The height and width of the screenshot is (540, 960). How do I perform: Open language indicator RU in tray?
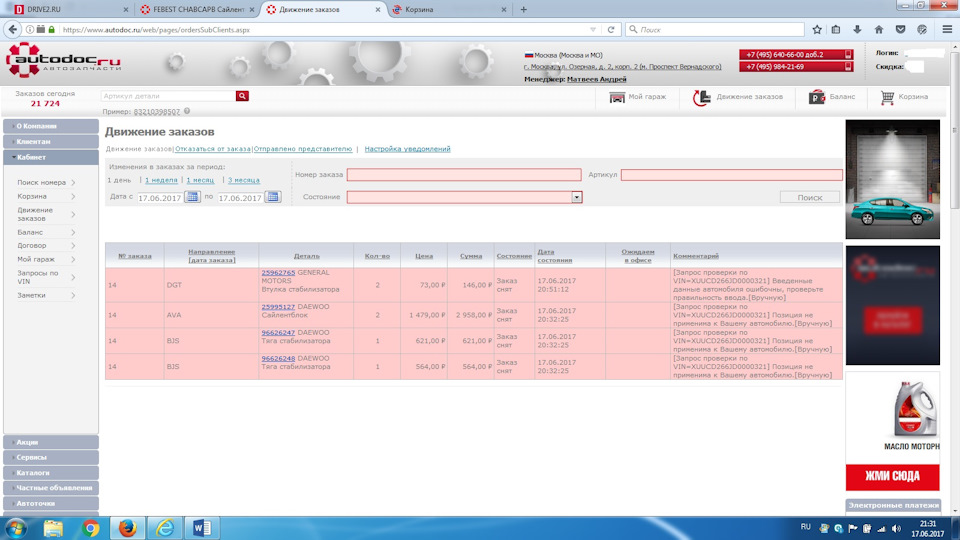tap(806, 527)
